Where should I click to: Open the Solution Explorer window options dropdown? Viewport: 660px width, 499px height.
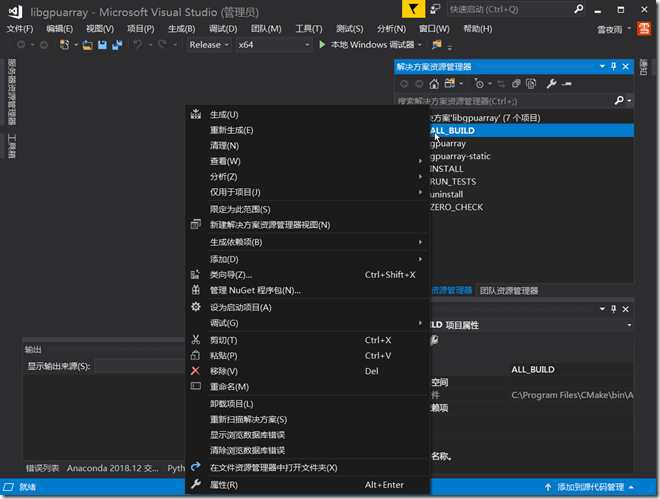tap(602, 66)
